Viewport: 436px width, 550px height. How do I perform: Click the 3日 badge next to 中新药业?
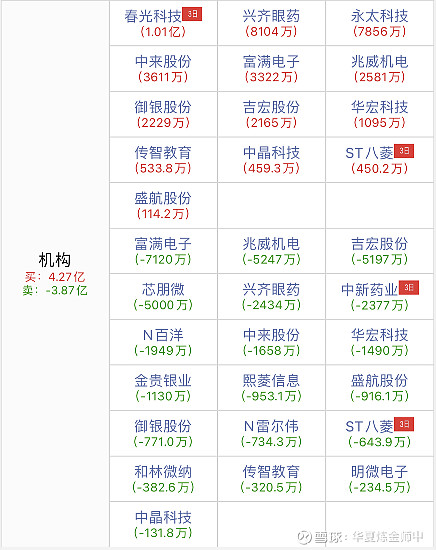pos(409,288)
